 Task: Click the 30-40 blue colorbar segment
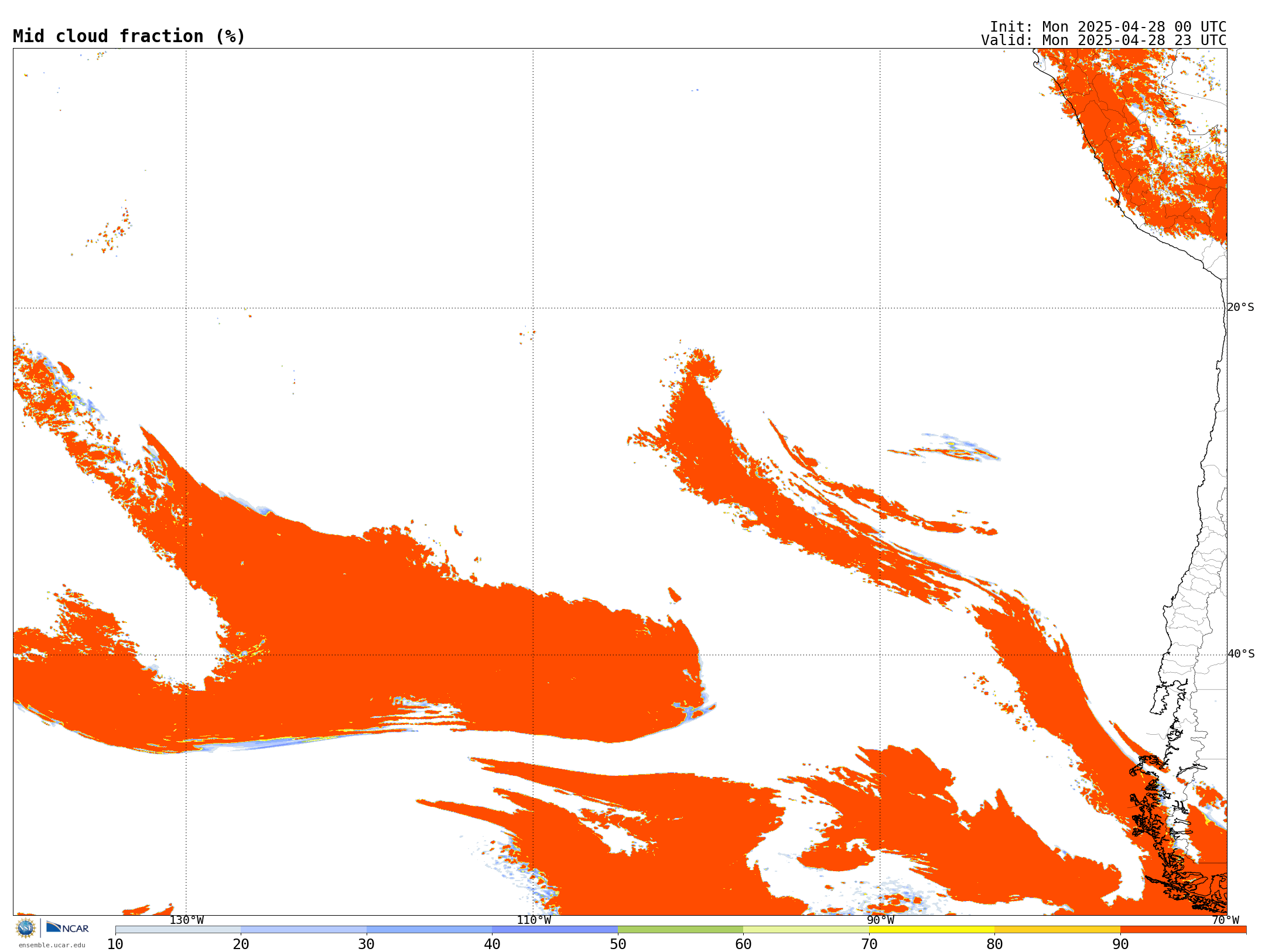click(x=429, y=930)
